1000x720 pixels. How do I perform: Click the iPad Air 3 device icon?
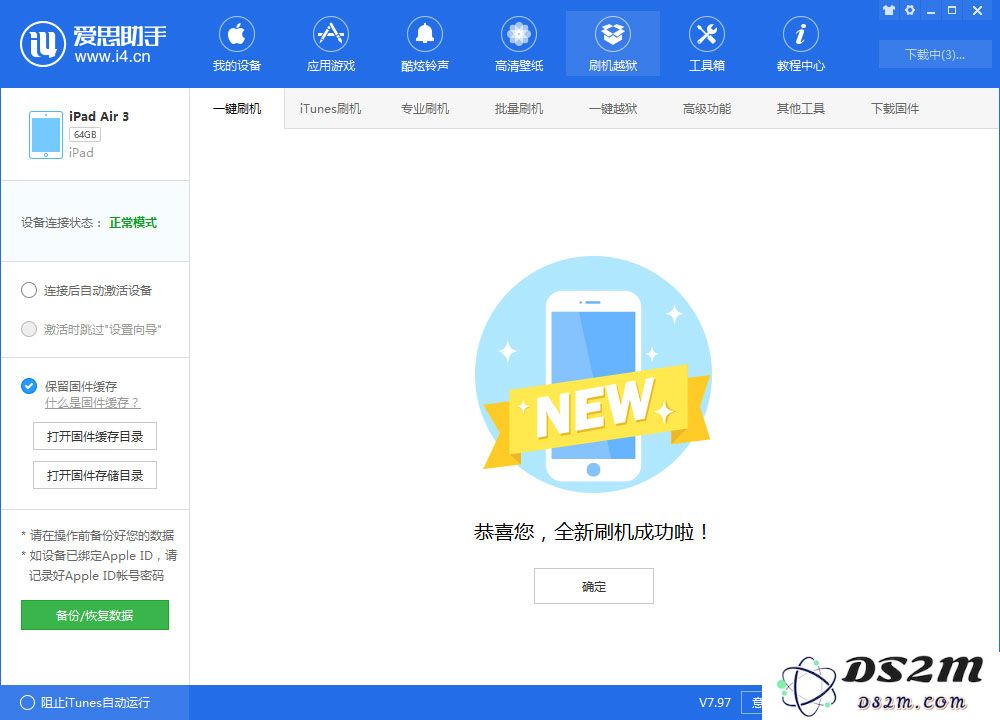(x=46, y=134)
